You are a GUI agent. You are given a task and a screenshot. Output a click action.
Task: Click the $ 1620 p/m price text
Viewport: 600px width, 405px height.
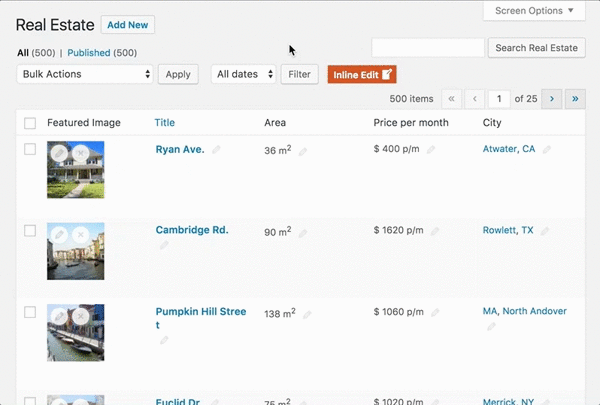click(399, 230)
